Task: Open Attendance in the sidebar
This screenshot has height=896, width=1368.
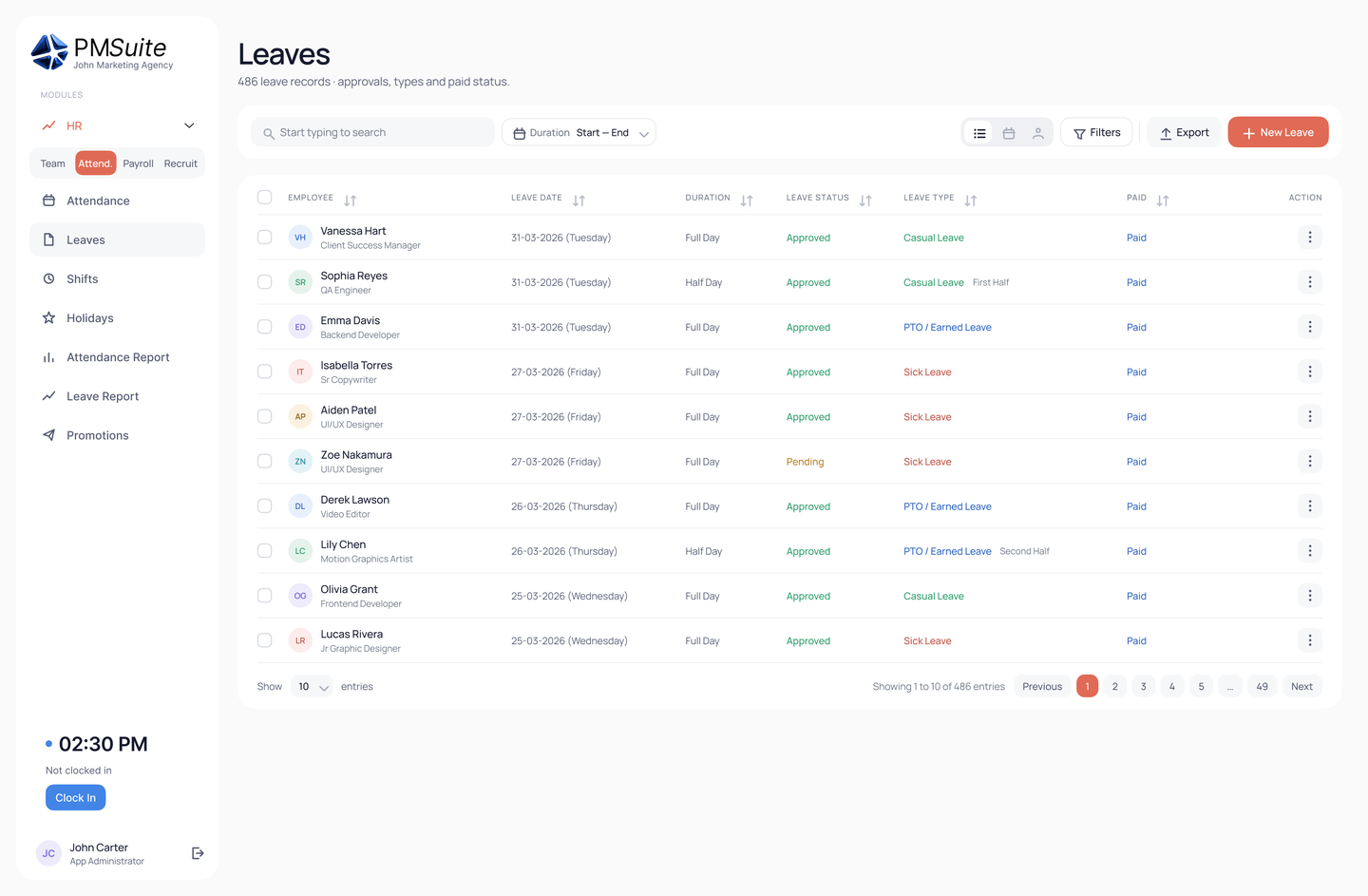Action: tap(117, 200)
